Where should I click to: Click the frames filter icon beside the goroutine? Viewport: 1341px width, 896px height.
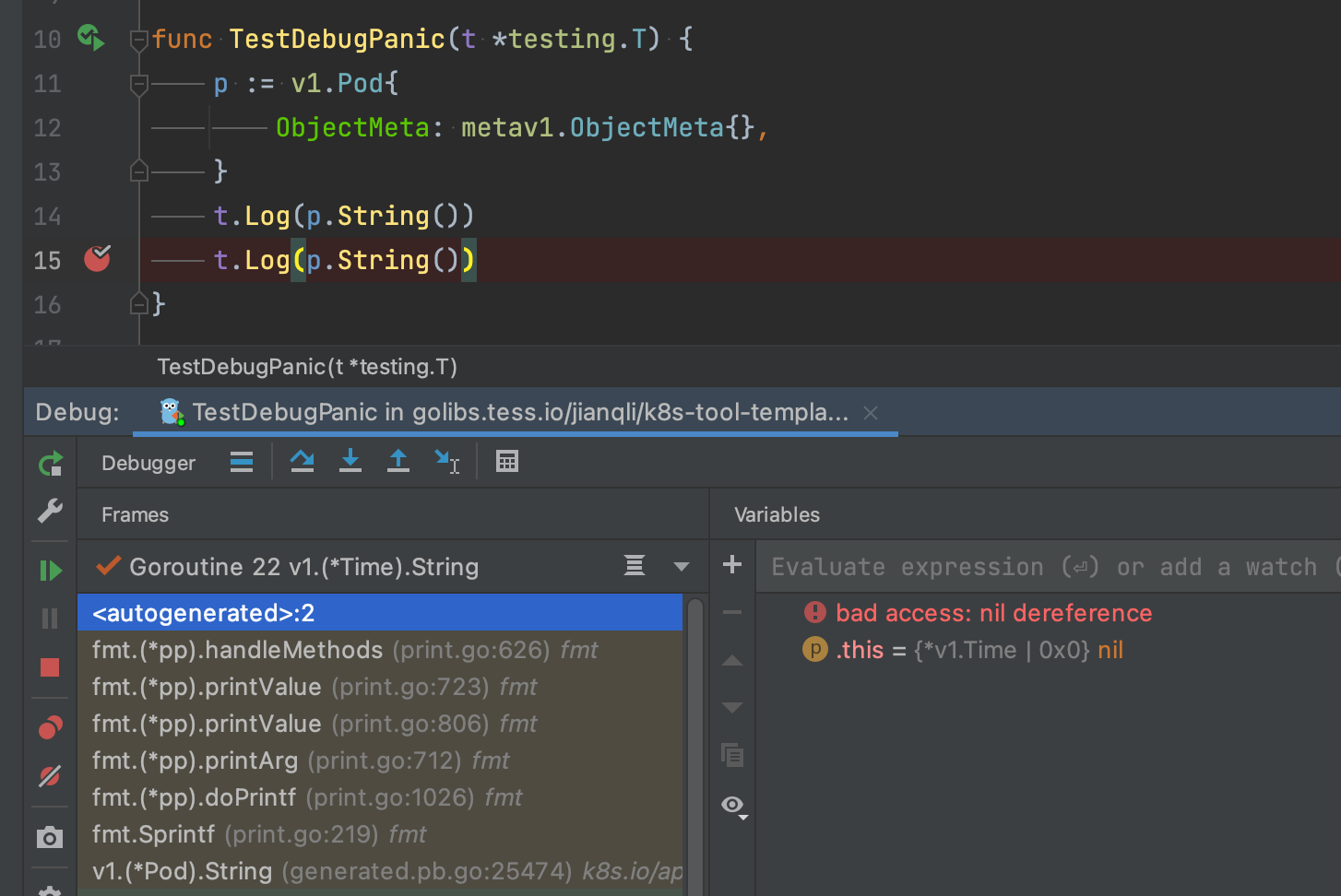635,566
